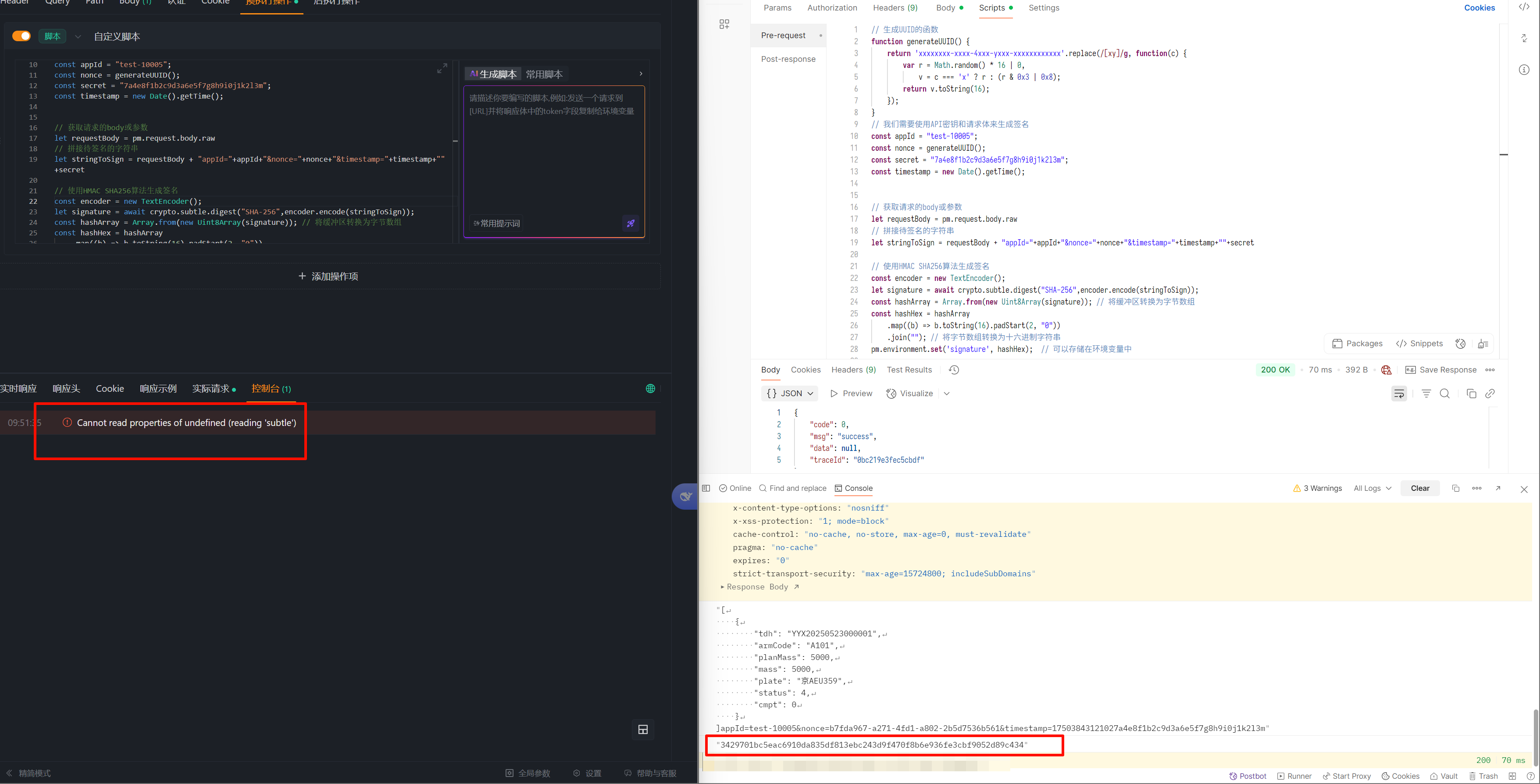Select the 控制台 console tab

271,388
